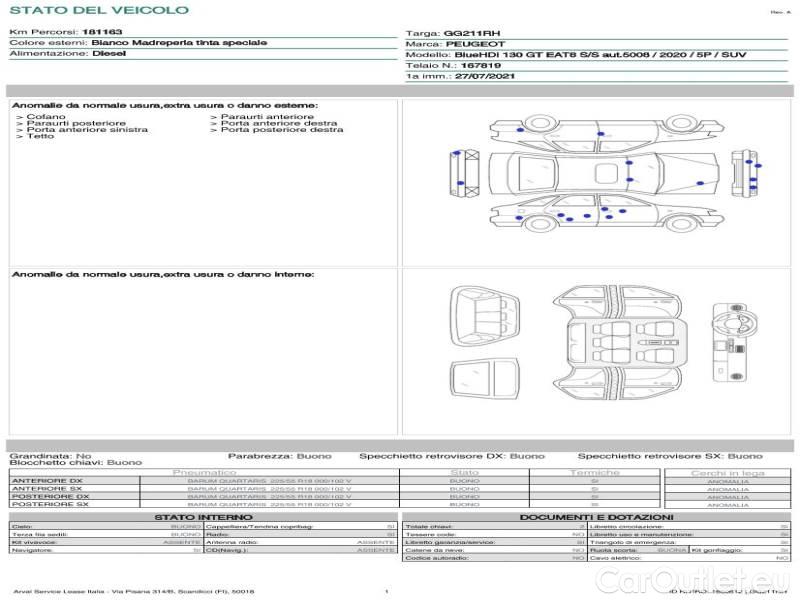Click the Arval Service Lease Italia footer address
The width and height of the screenshot is (800, 600).
pos(134,592)
